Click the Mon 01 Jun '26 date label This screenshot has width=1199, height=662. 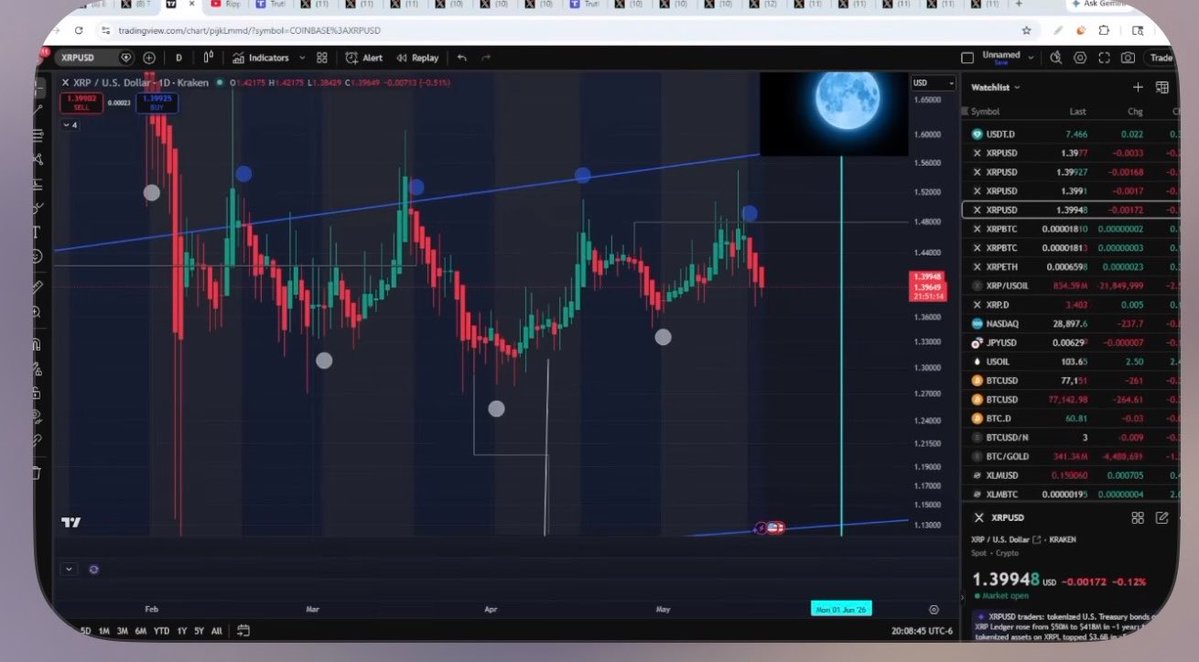click(x=841, y=609)
